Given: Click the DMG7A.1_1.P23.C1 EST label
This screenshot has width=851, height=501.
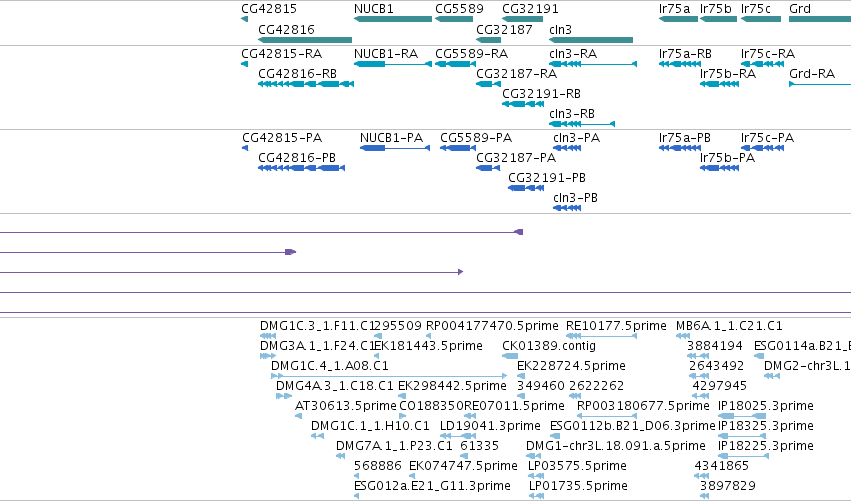Looking at the screenshot, I should [x=394, y=446].
